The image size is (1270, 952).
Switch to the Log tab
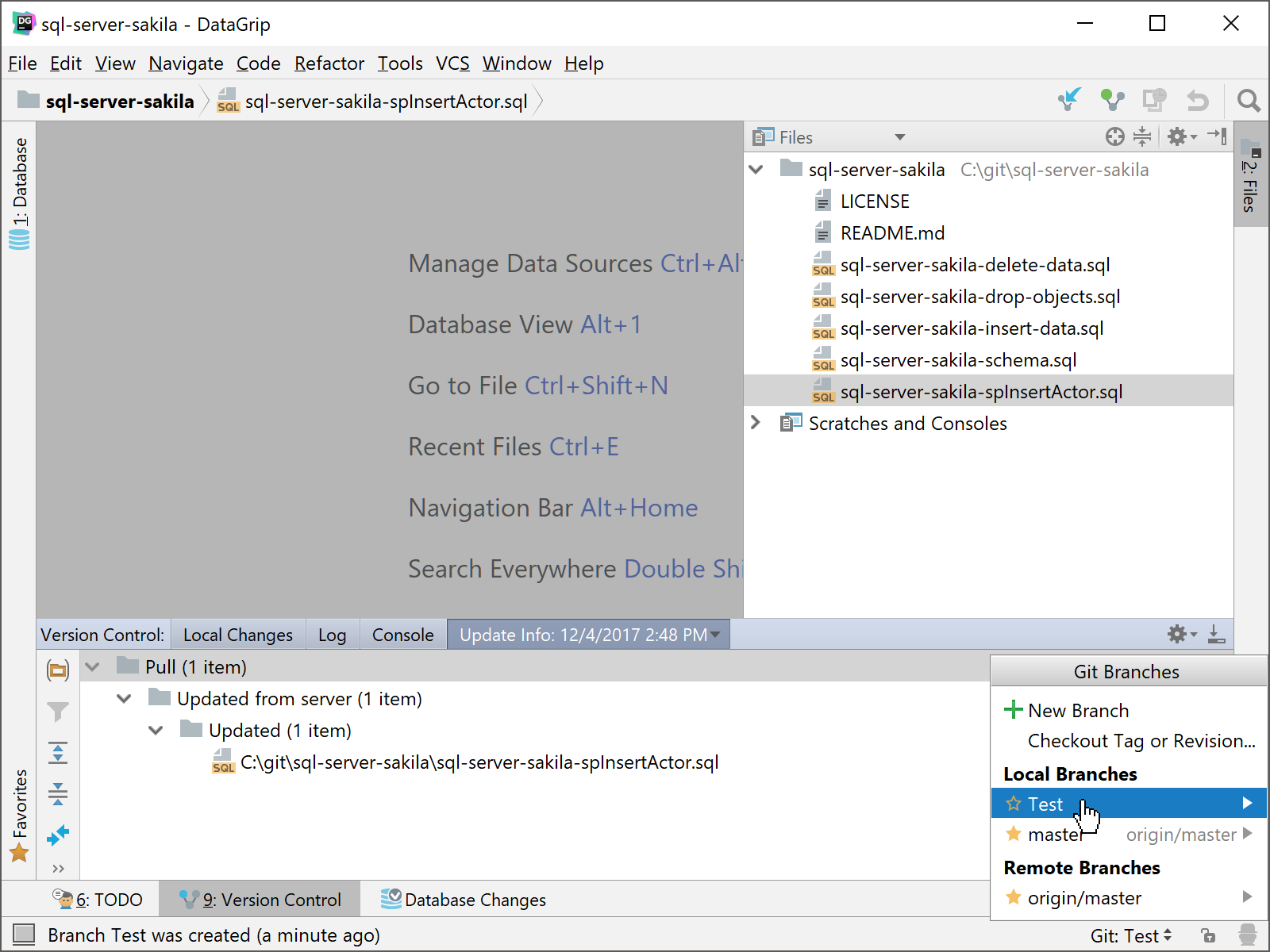[332, 635]
